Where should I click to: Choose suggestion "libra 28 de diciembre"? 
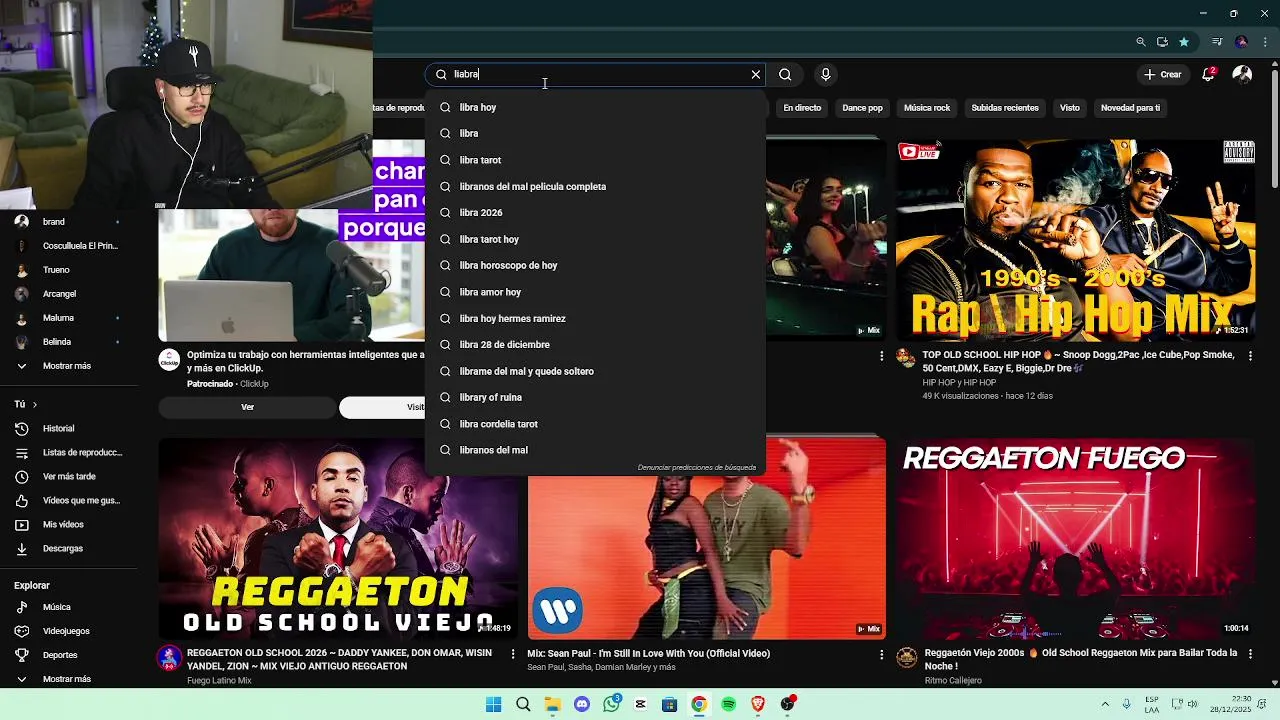click(595, 344)
